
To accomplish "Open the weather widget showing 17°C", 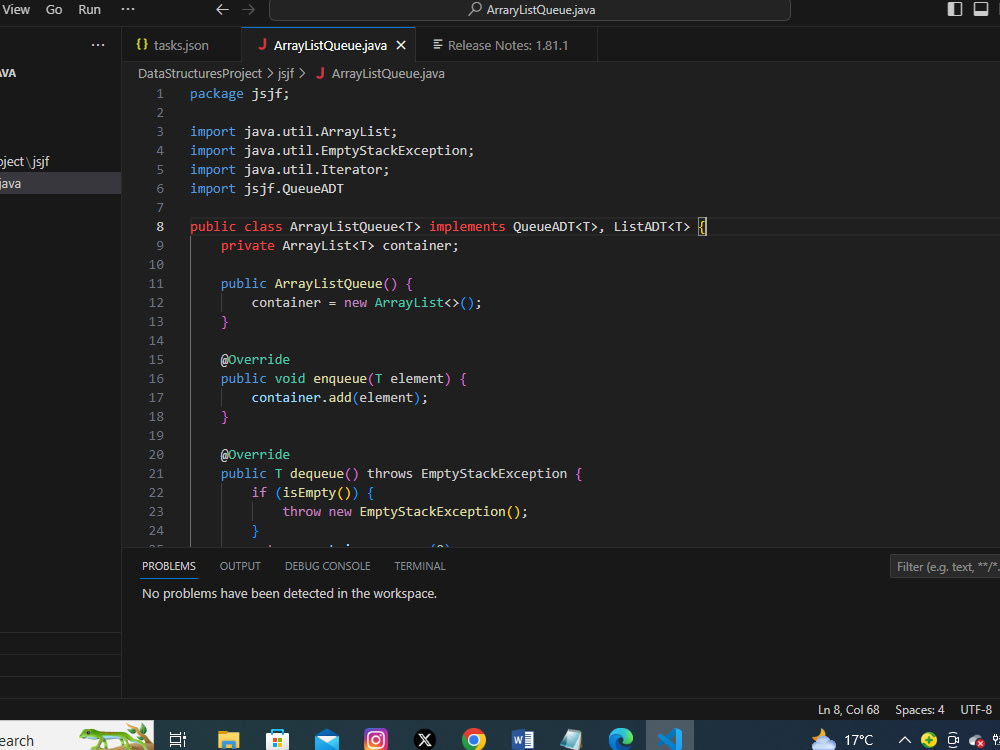I will pos(843,740).
